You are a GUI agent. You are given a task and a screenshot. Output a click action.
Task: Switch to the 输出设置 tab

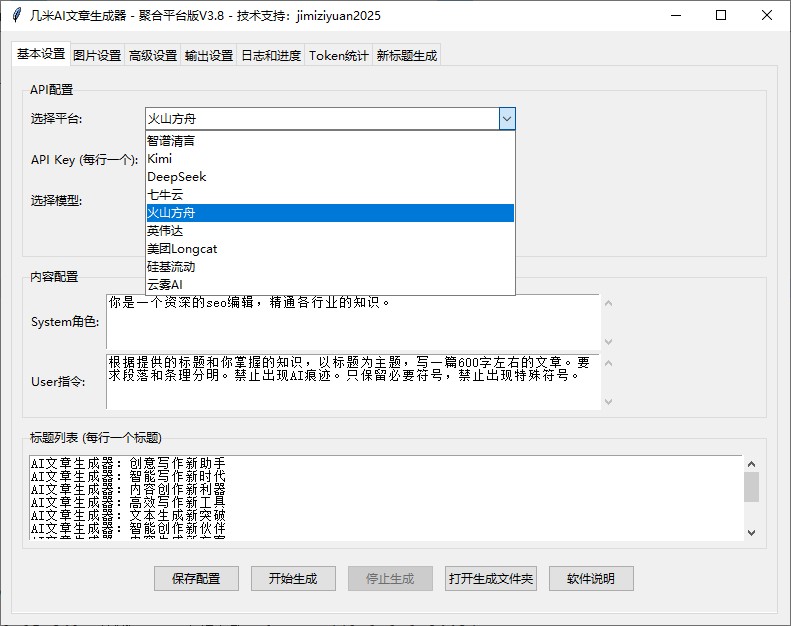click(x=209, y=55)
